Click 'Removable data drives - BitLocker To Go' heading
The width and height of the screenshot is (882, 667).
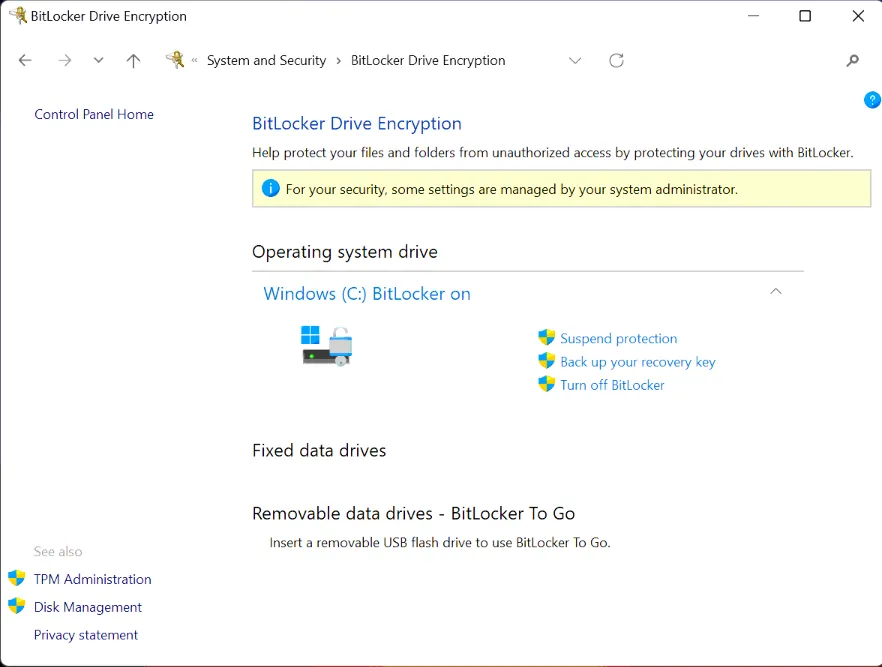[x=413, y=513]
